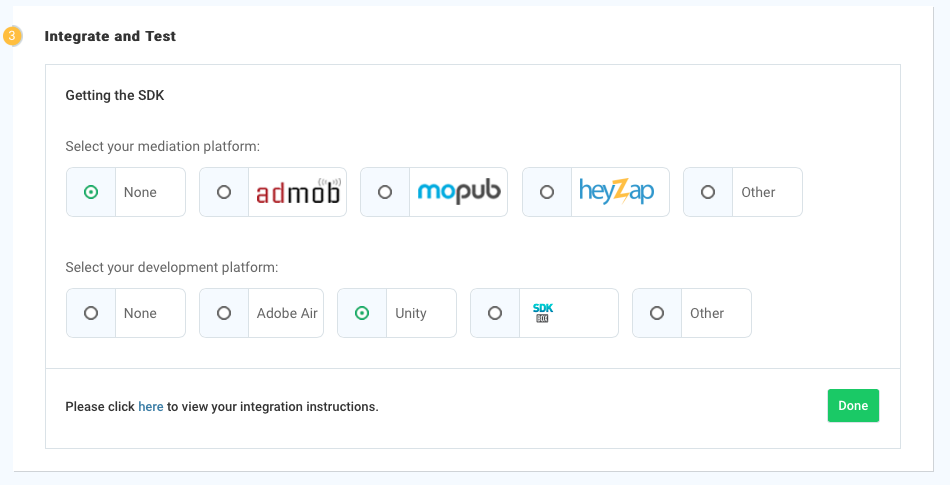Viewport: 950px width, 485px height.
Task: Select None mediation platform radio button
Action: tap(91, 192)
